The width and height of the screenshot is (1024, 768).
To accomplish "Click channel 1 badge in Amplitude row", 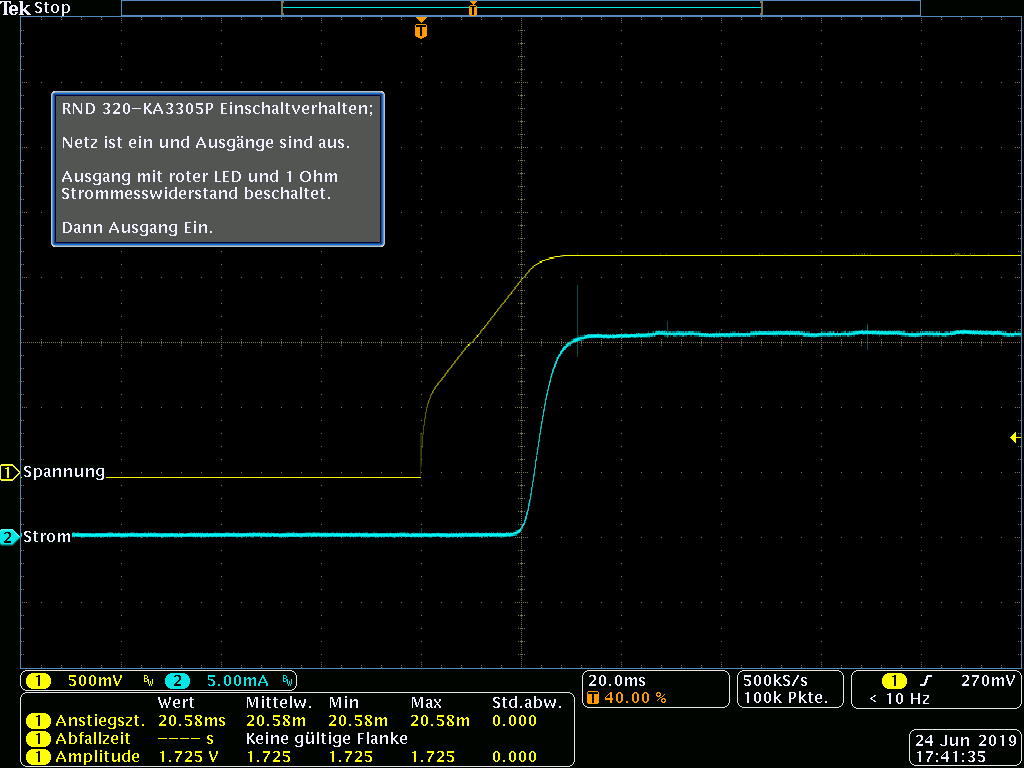I will point(39,757).
